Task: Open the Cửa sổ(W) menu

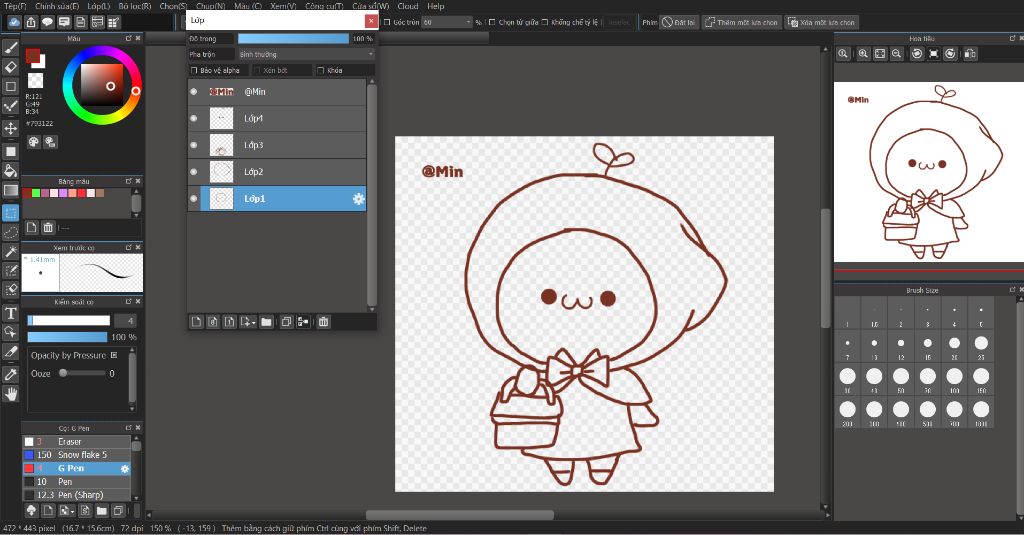Action: (370, 6)
